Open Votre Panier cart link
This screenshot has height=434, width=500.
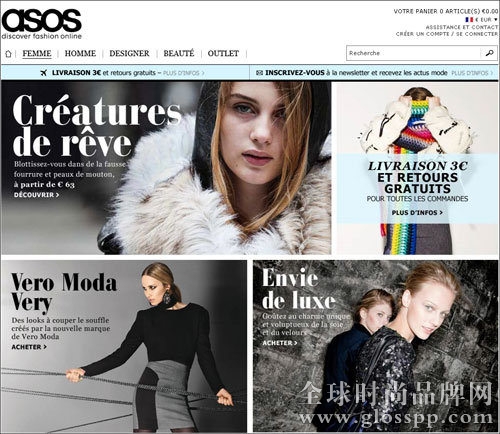point(446,11)
